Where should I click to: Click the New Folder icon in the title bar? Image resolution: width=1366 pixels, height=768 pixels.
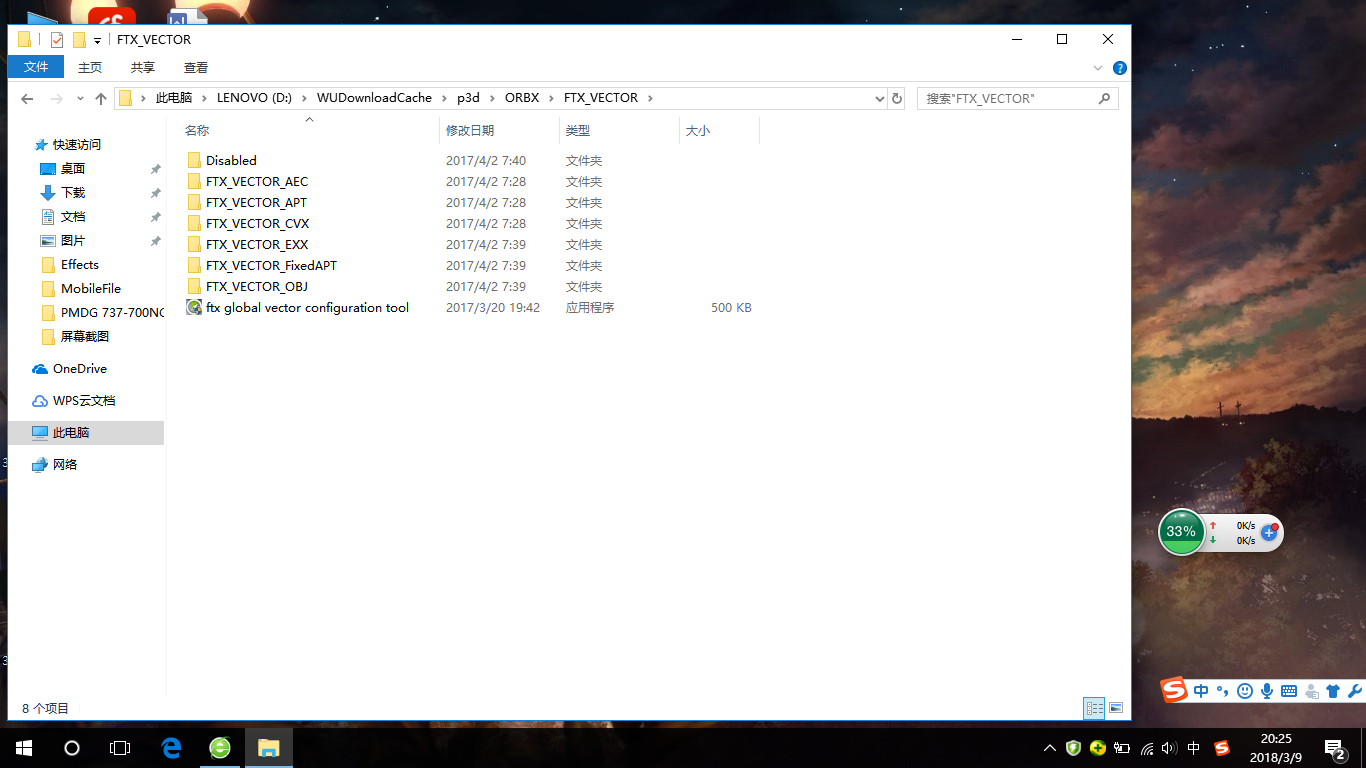tap(79, 40)
